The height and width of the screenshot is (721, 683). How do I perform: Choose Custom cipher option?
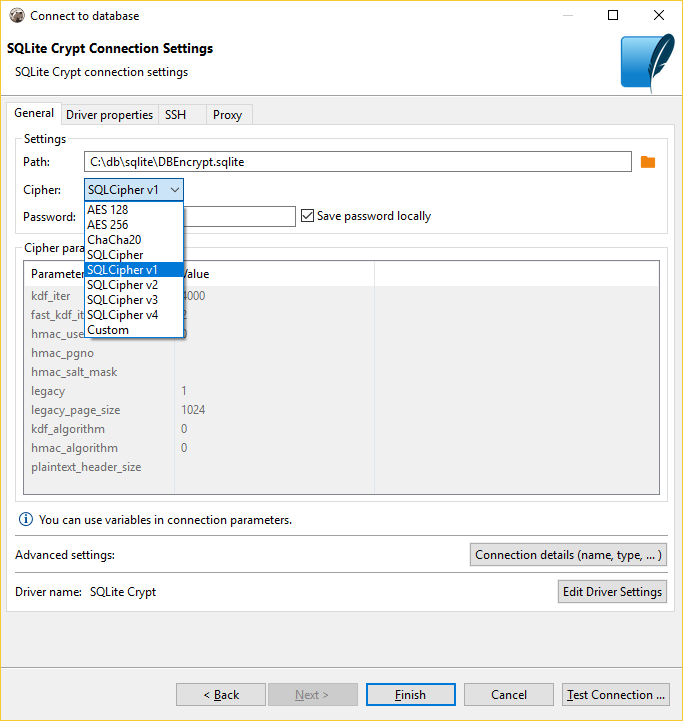click(x=134, y=330)
